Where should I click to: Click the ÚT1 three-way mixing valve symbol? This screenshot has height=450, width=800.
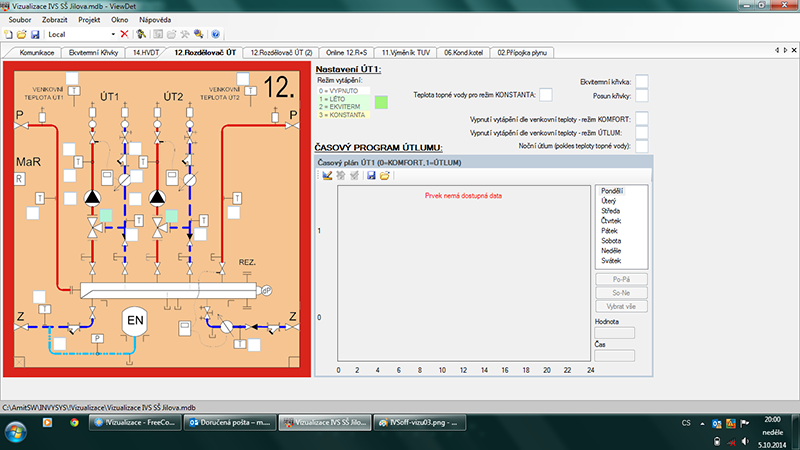tap(92, 227)
